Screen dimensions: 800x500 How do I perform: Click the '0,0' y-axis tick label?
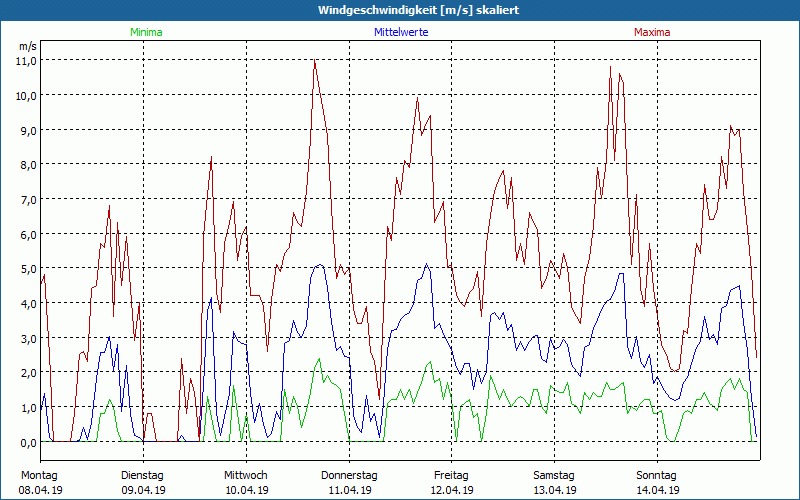click(x=27, y=442)
